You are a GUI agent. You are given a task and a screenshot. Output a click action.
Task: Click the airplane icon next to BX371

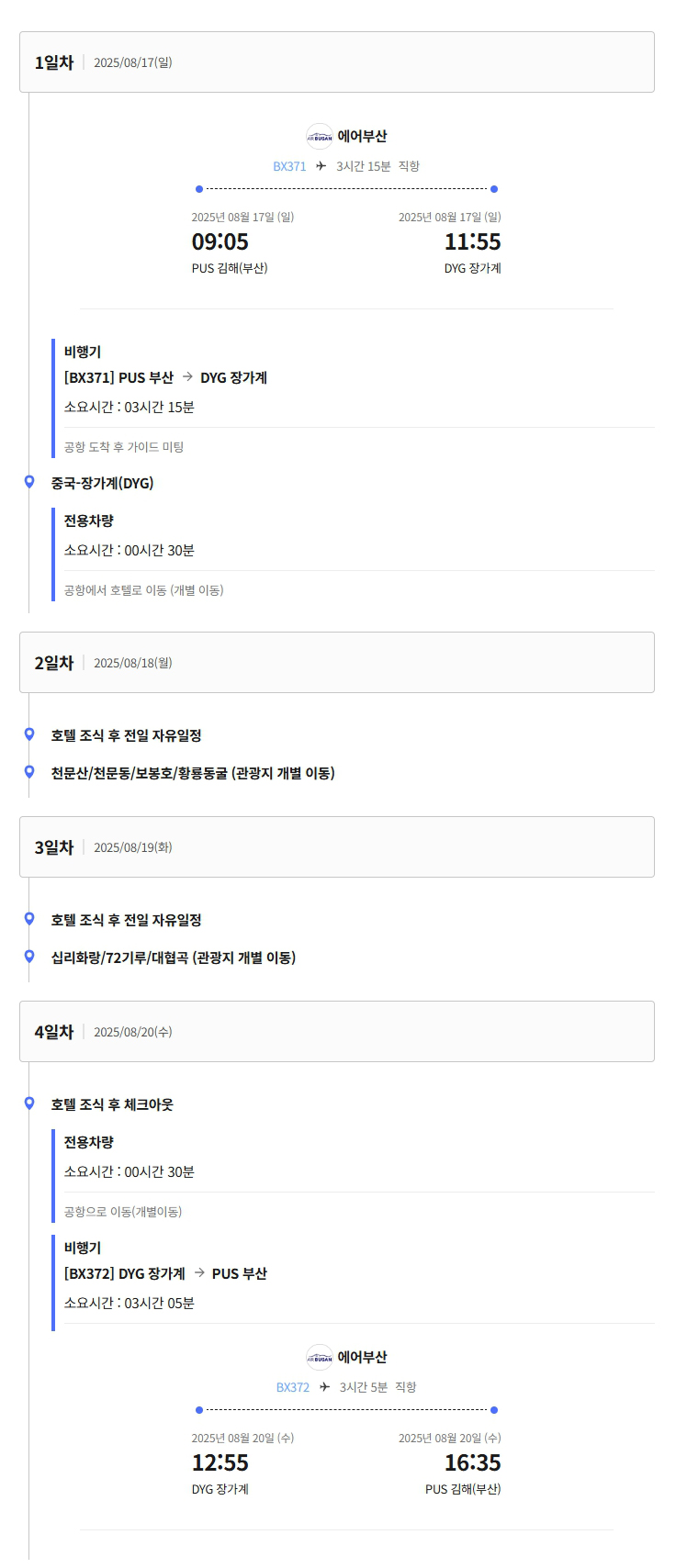point(321,166)
